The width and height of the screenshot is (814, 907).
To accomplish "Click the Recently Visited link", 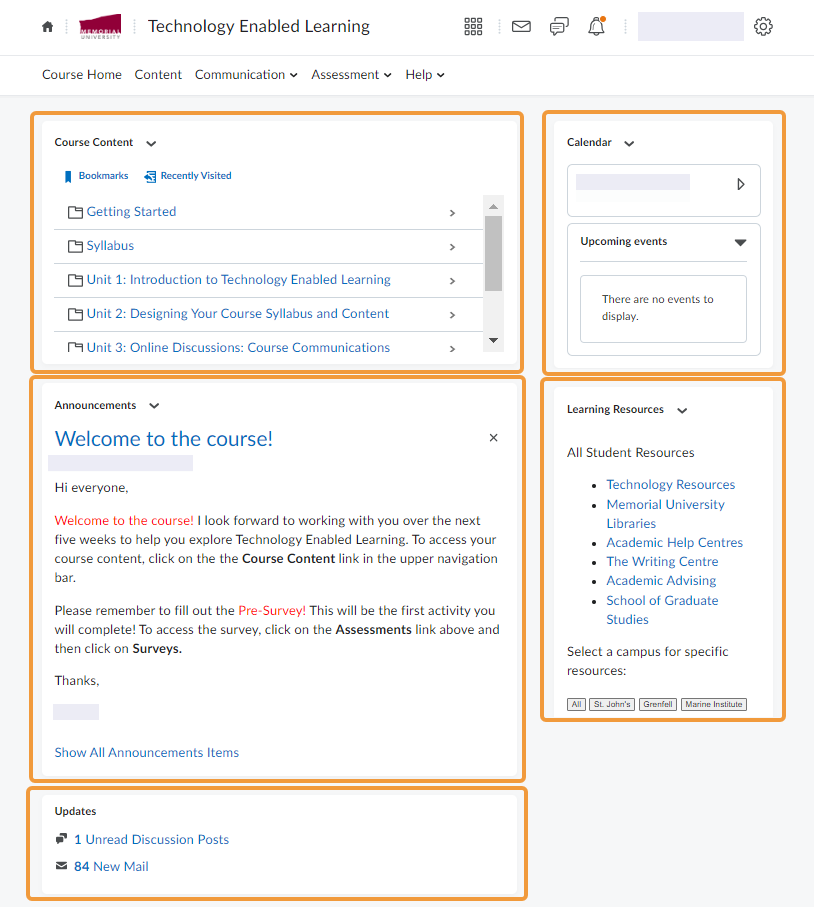I will [x=188, y=176].
